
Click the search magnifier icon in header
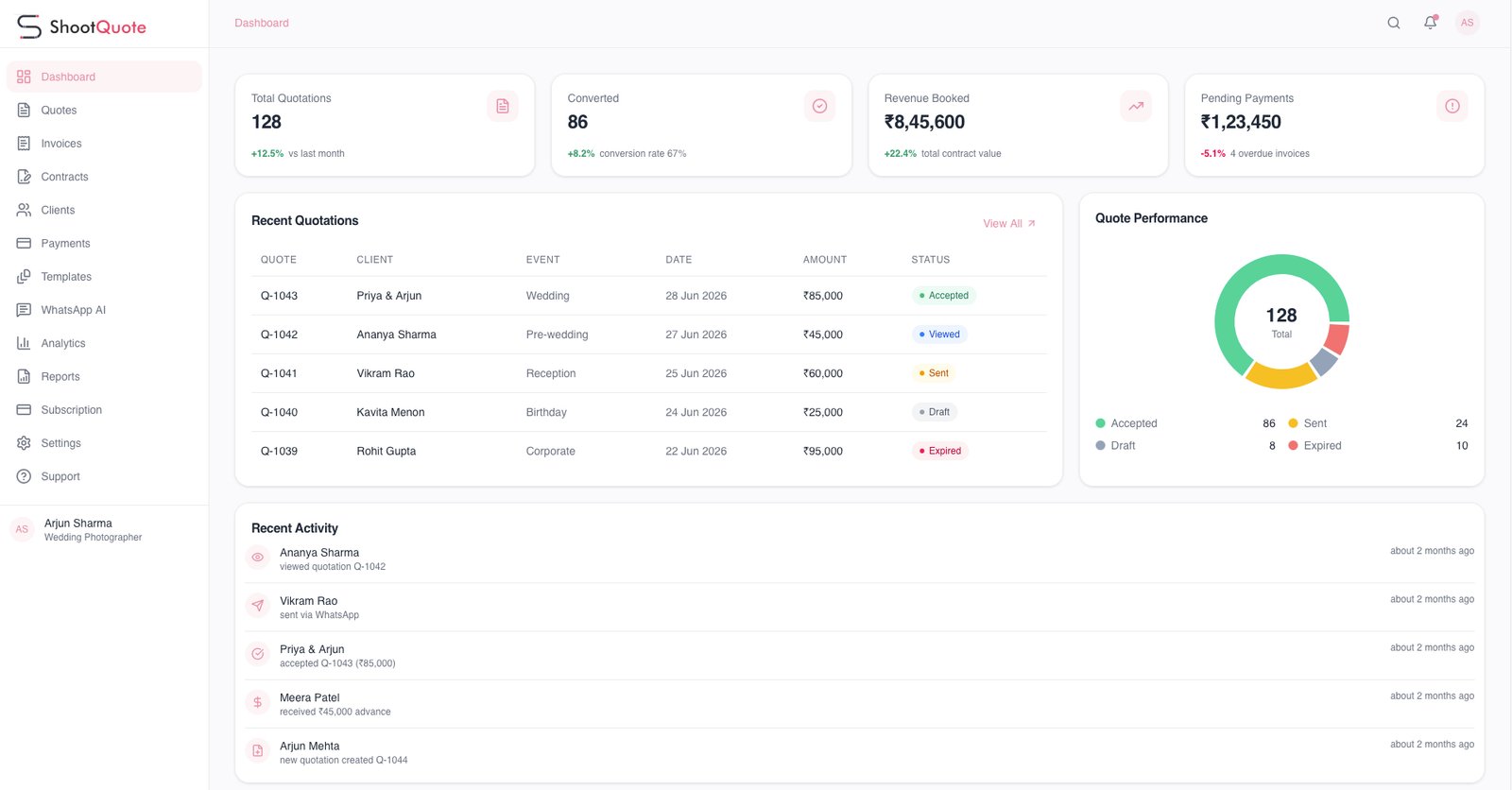tap(1393, 23)
